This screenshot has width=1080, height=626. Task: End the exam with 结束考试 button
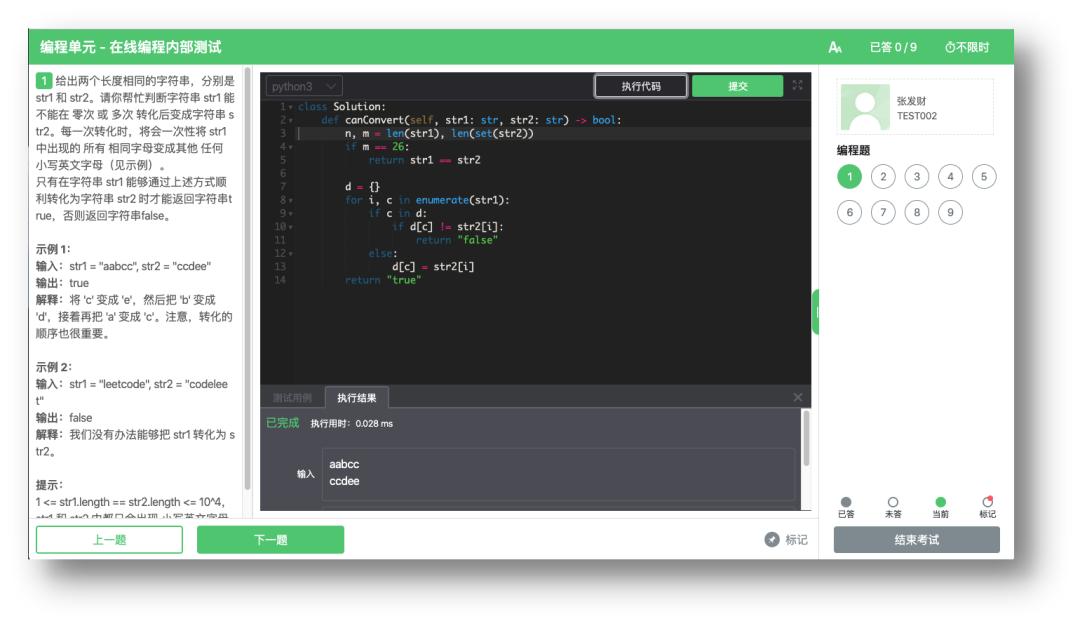point(917,540)
